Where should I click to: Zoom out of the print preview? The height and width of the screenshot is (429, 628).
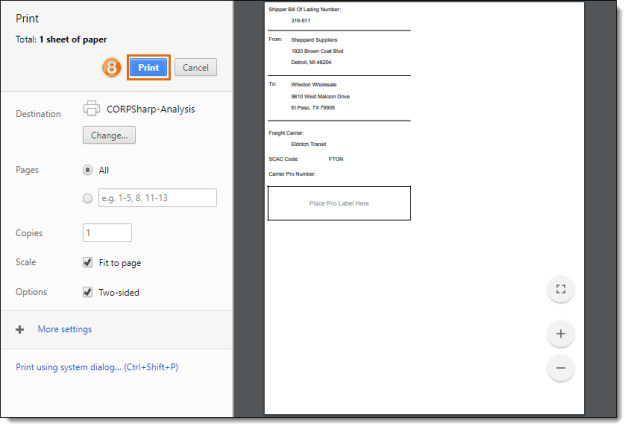point(560,368)
